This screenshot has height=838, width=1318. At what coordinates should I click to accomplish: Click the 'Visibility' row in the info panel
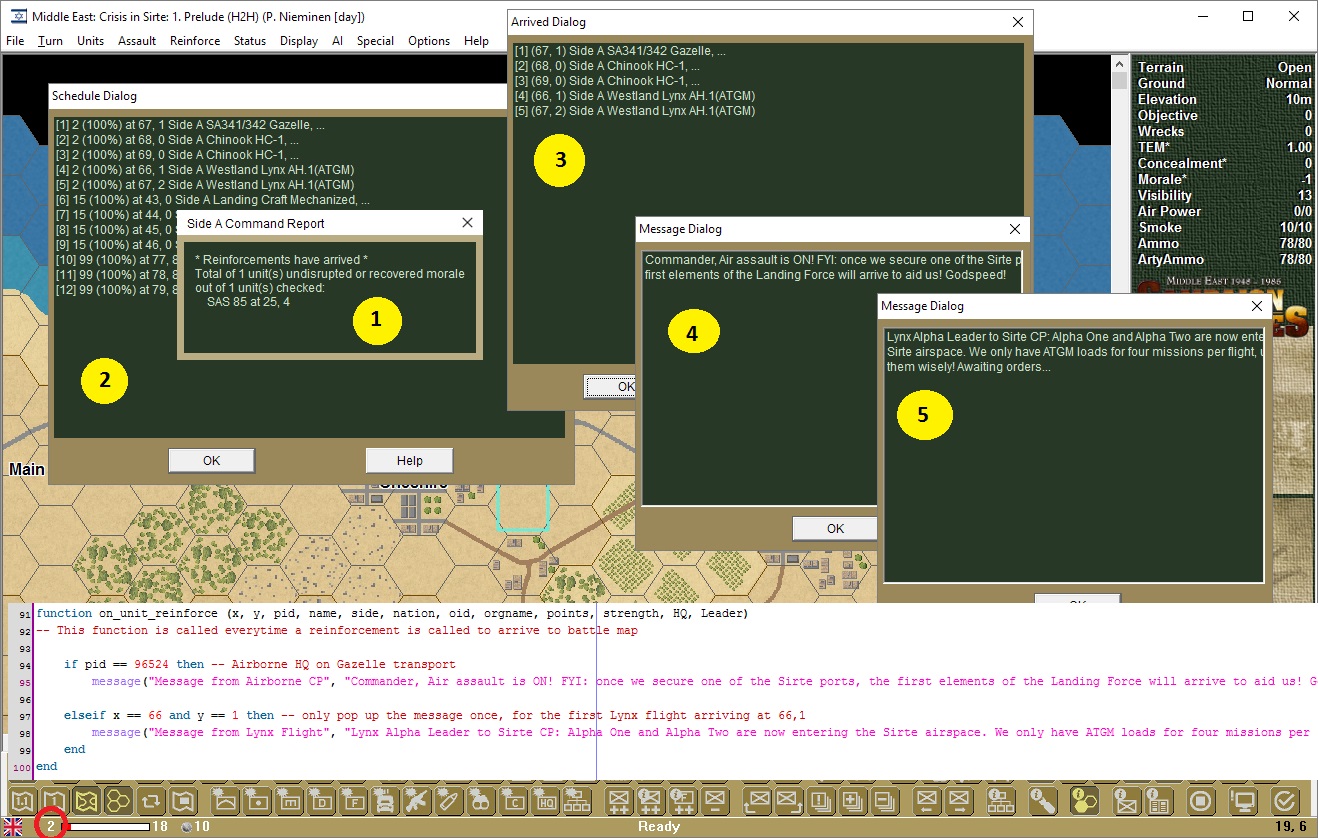[1224, 195]
